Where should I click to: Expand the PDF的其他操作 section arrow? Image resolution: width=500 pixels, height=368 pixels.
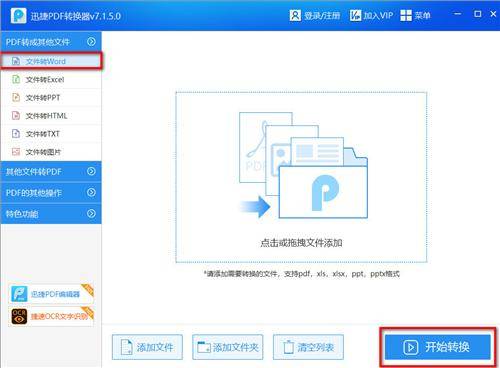tap(91, 192)
